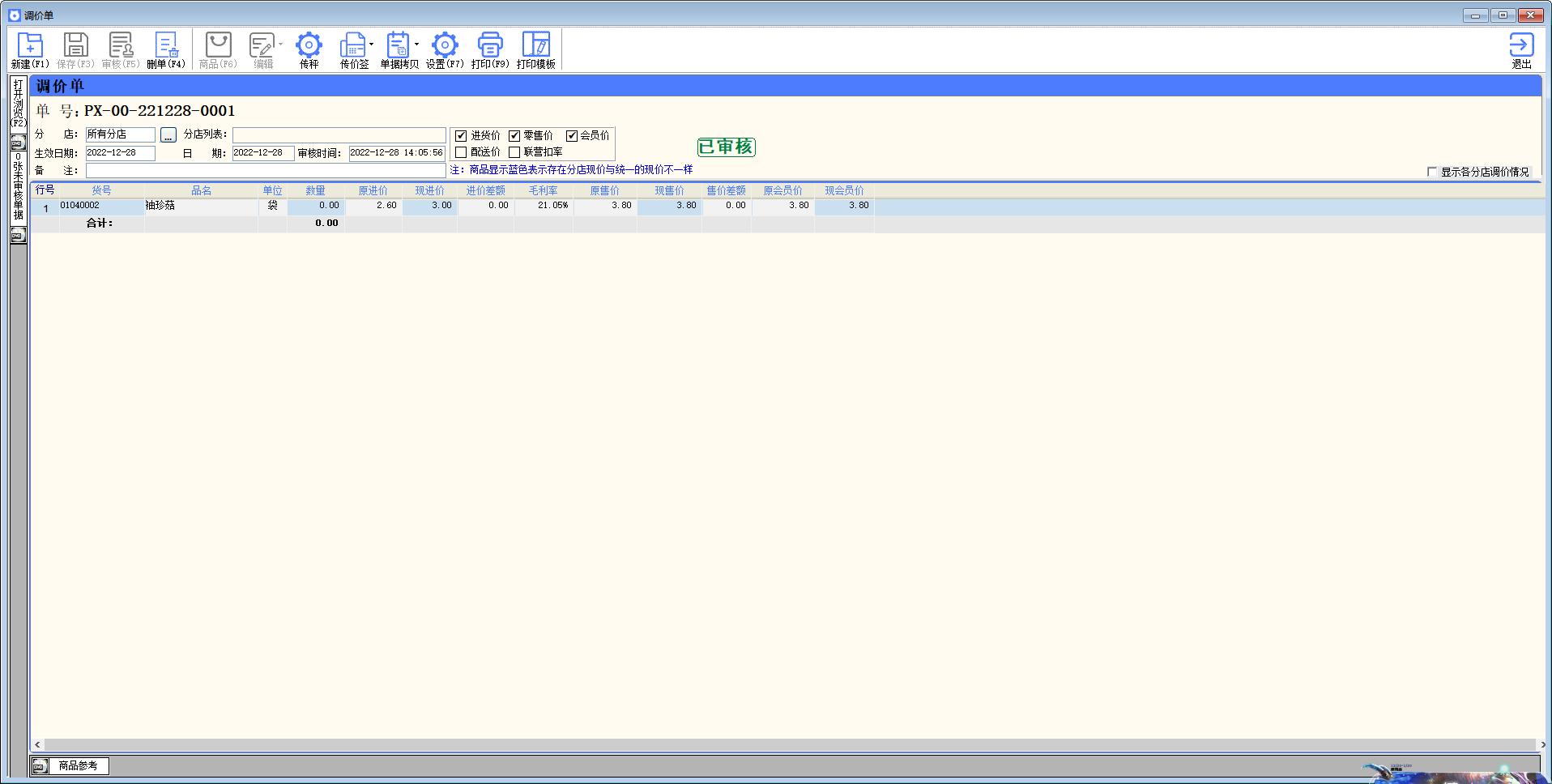
Task: Select the 原进价 cell 2.60
Action: click(373, 206)
